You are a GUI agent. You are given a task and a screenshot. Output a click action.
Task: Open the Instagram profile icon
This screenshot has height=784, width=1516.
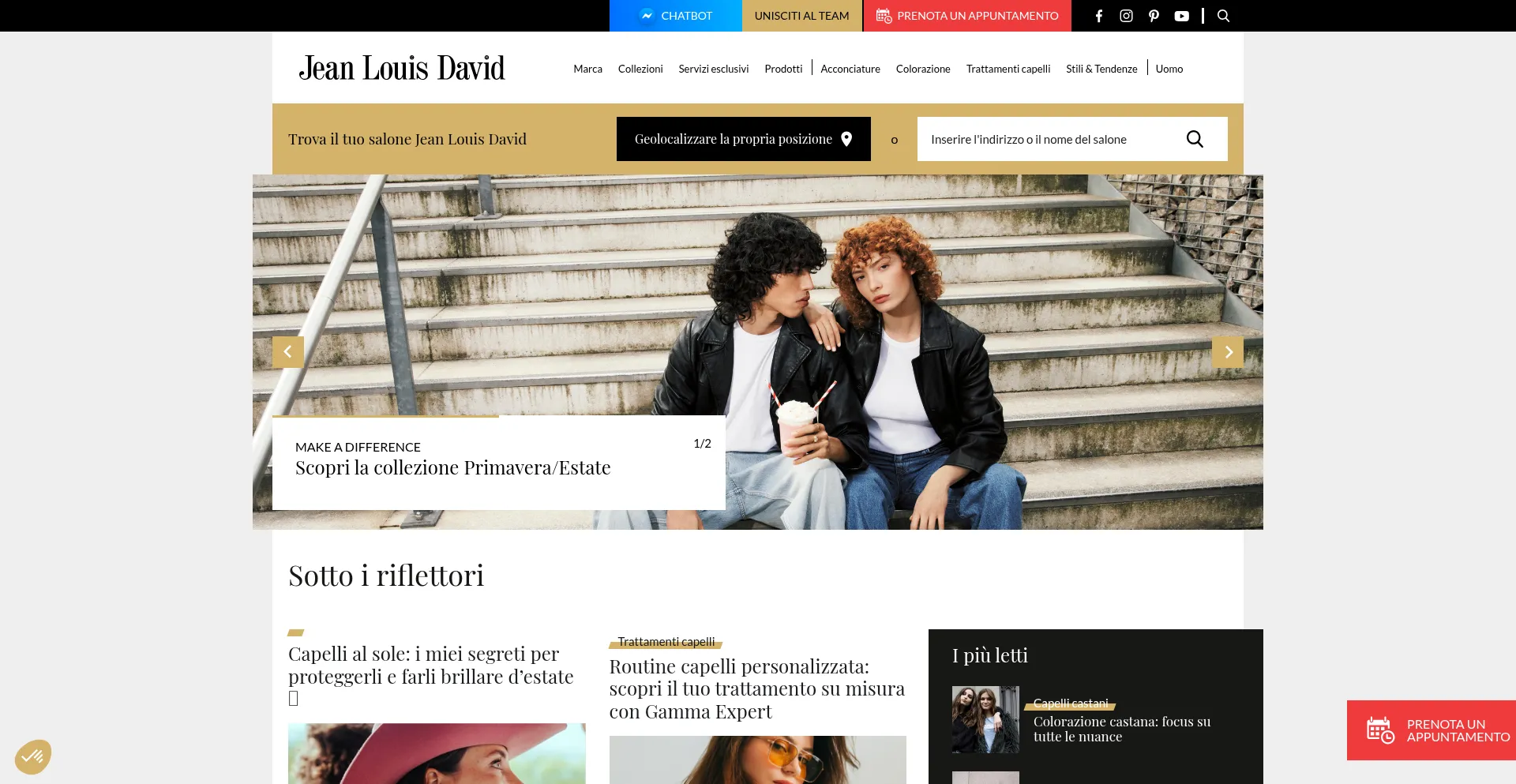point(1126,16)
